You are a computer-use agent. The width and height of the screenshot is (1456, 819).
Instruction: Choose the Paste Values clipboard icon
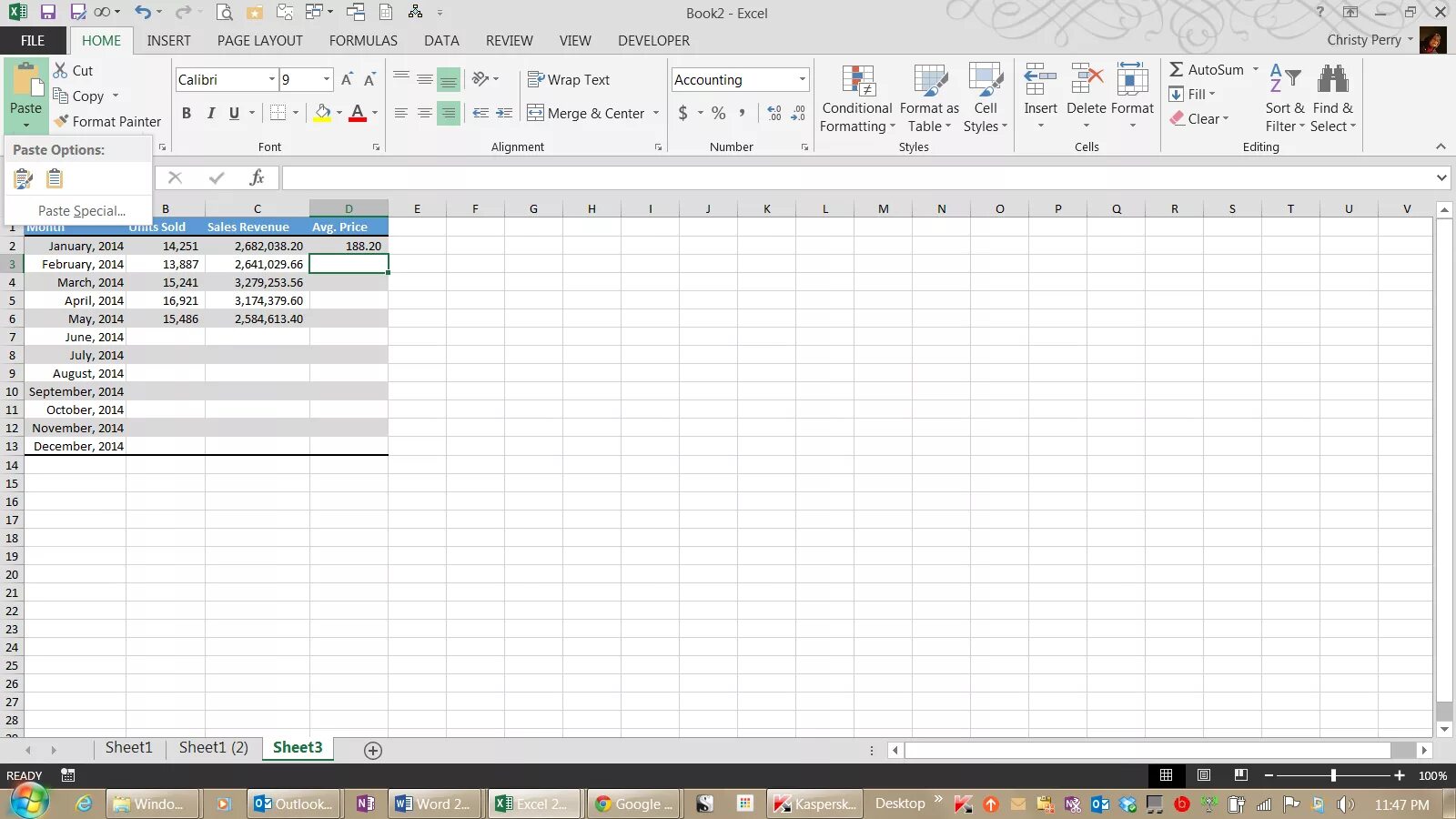tap(55, 178)
